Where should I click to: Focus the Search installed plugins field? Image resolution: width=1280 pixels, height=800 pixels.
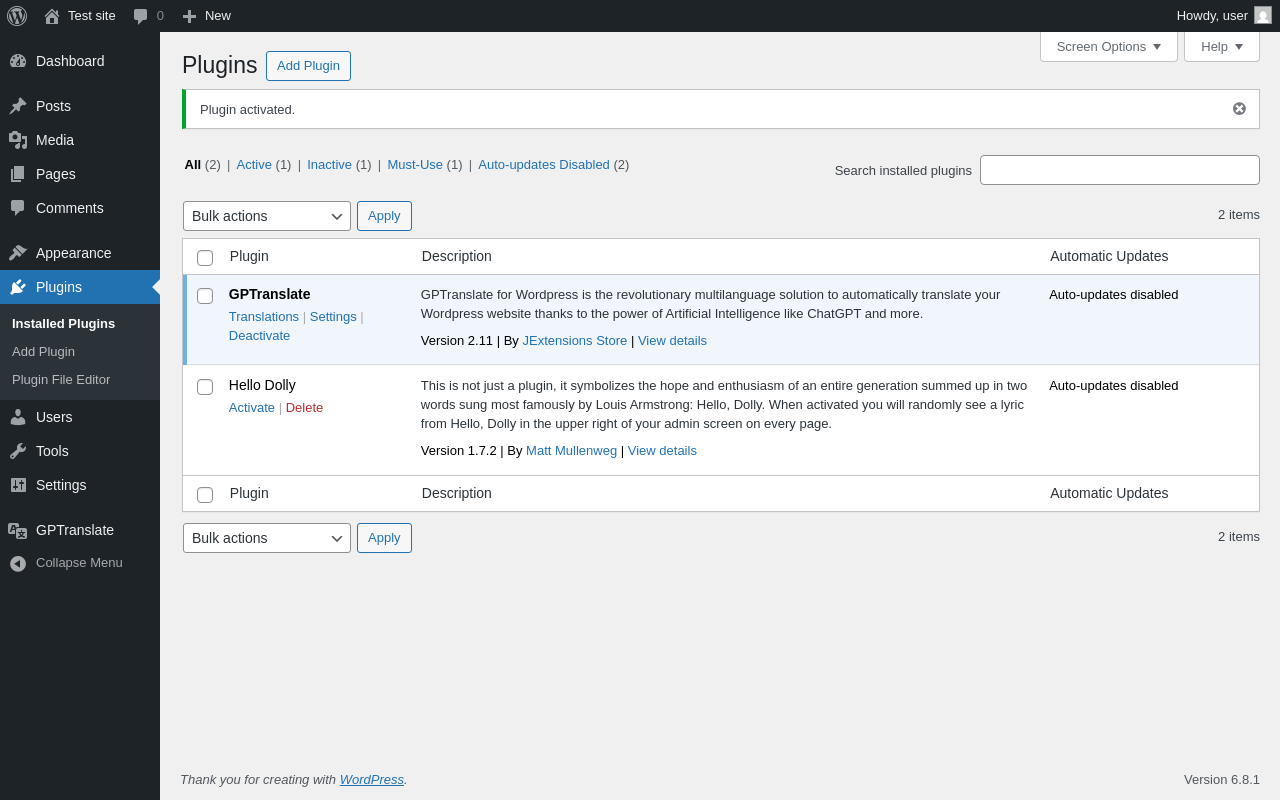[1119, 170]
